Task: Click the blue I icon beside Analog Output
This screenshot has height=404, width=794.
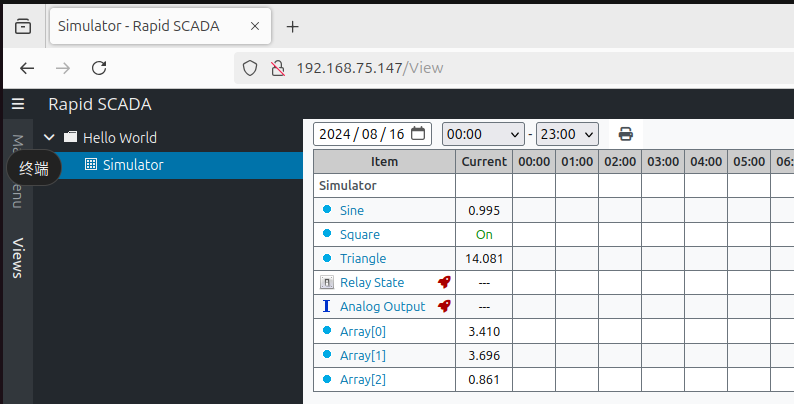Action: 327,306
